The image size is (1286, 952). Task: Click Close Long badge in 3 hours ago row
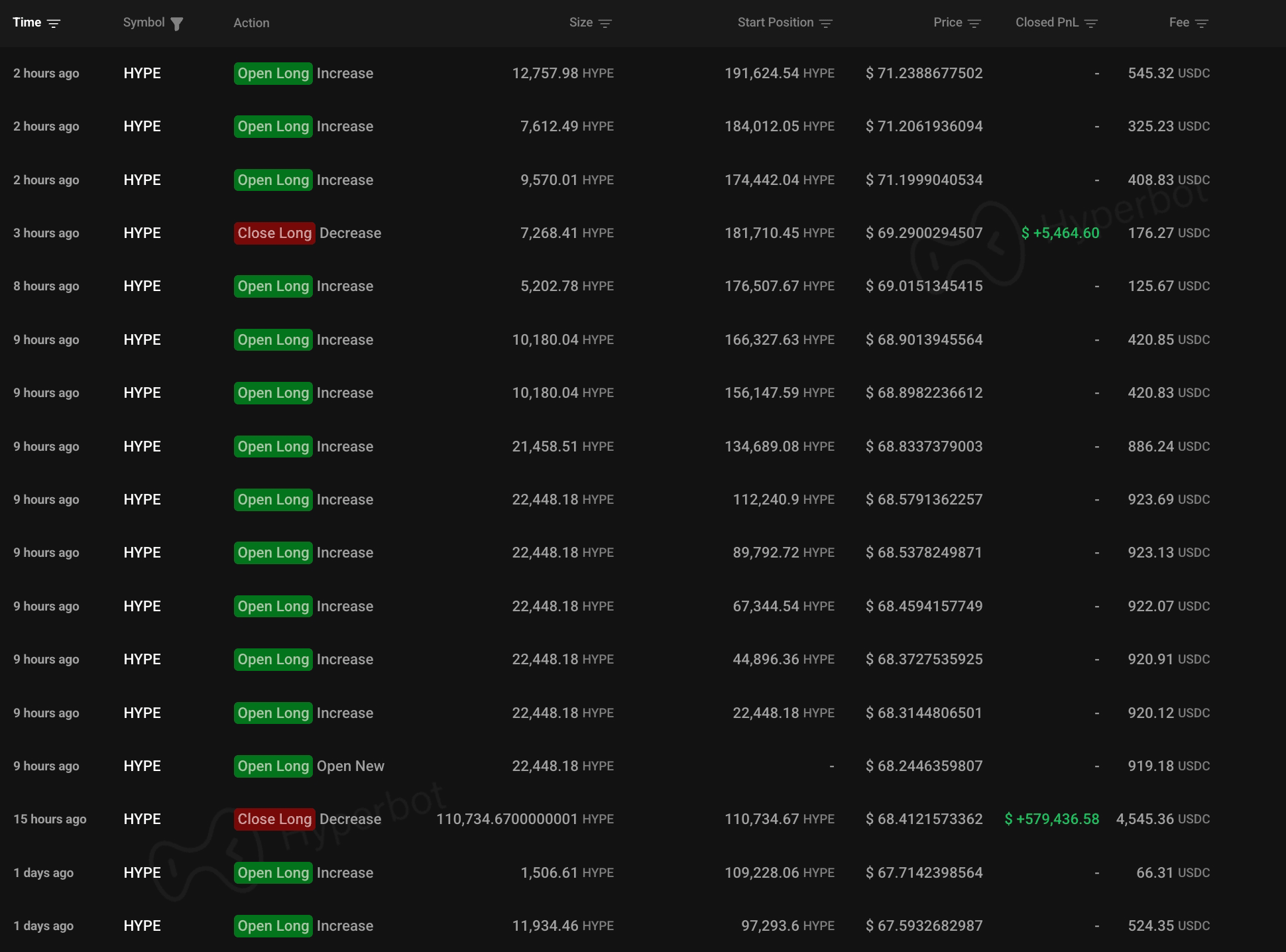coord(274,233)
